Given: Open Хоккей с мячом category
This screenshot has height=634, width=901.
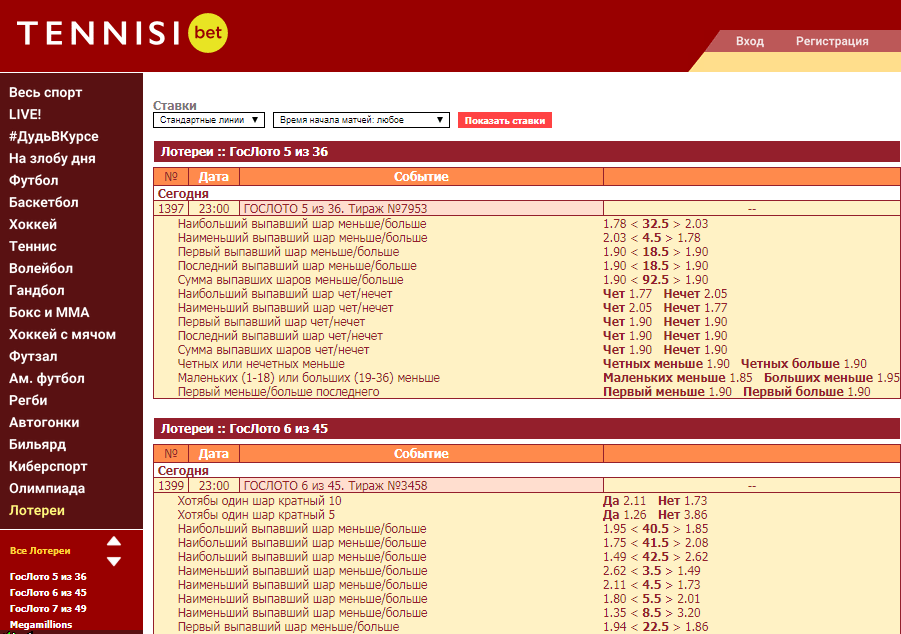Looking at the screenshot, I should click(x=62, y=335).
